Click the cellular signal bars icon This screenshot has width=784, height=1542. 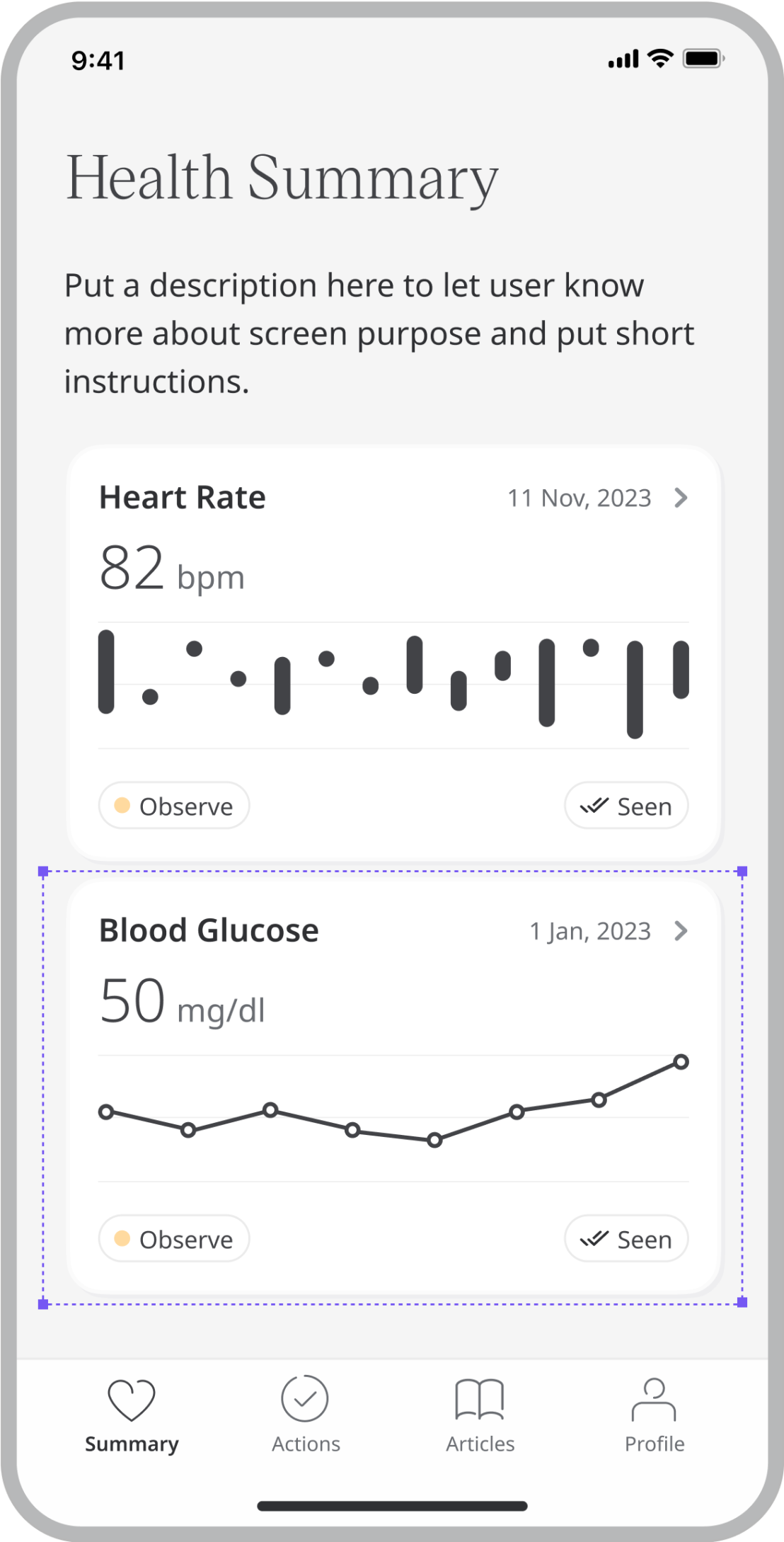[623, 59]
